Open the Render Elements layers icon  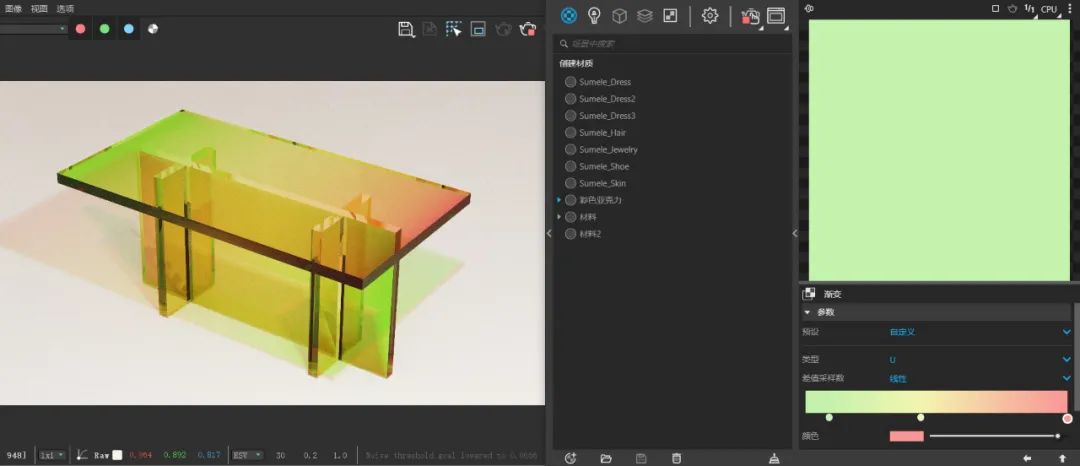645,16
